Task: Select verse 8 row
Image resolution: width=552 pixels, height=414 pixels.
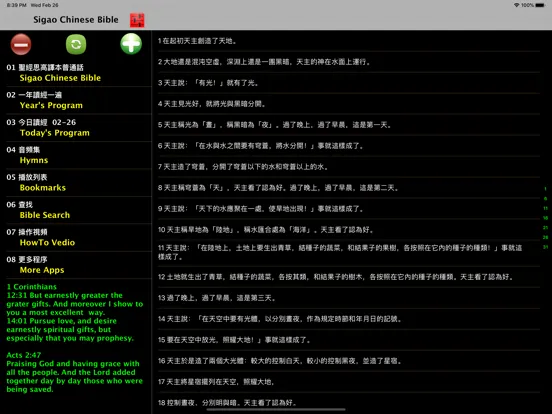Action: (349, 188)
